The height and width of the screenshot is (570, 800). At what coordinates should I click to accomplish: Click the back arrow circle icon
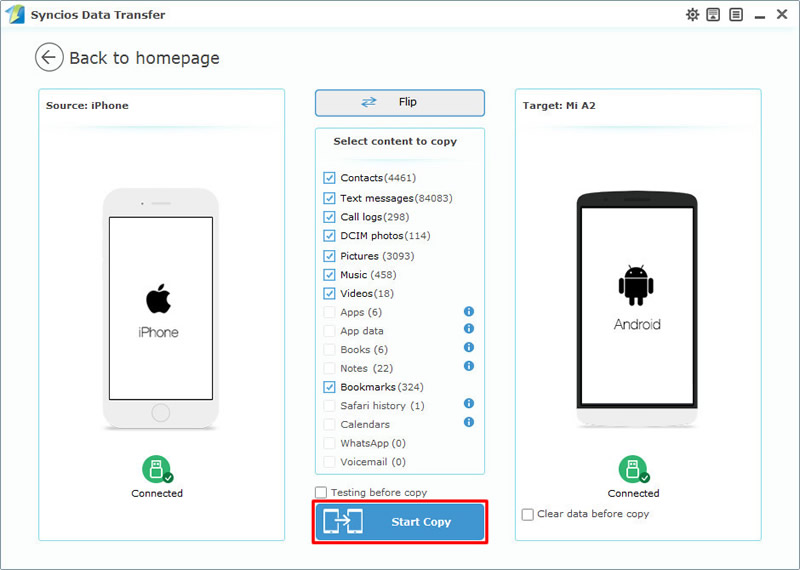coord(49,57)
